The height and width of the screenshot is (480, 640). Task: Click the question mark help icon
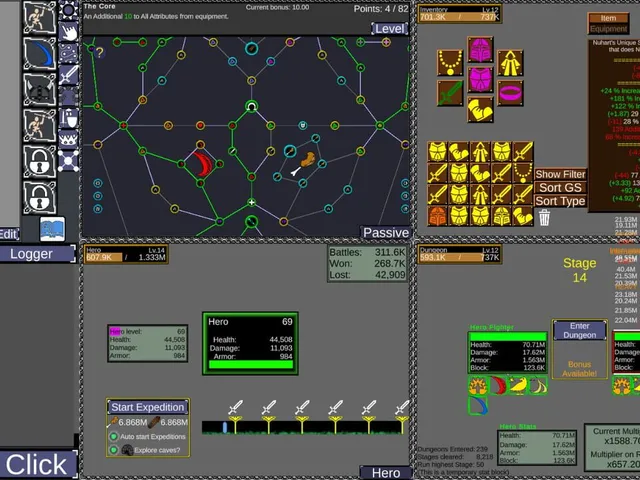click(x=100, y=52)
